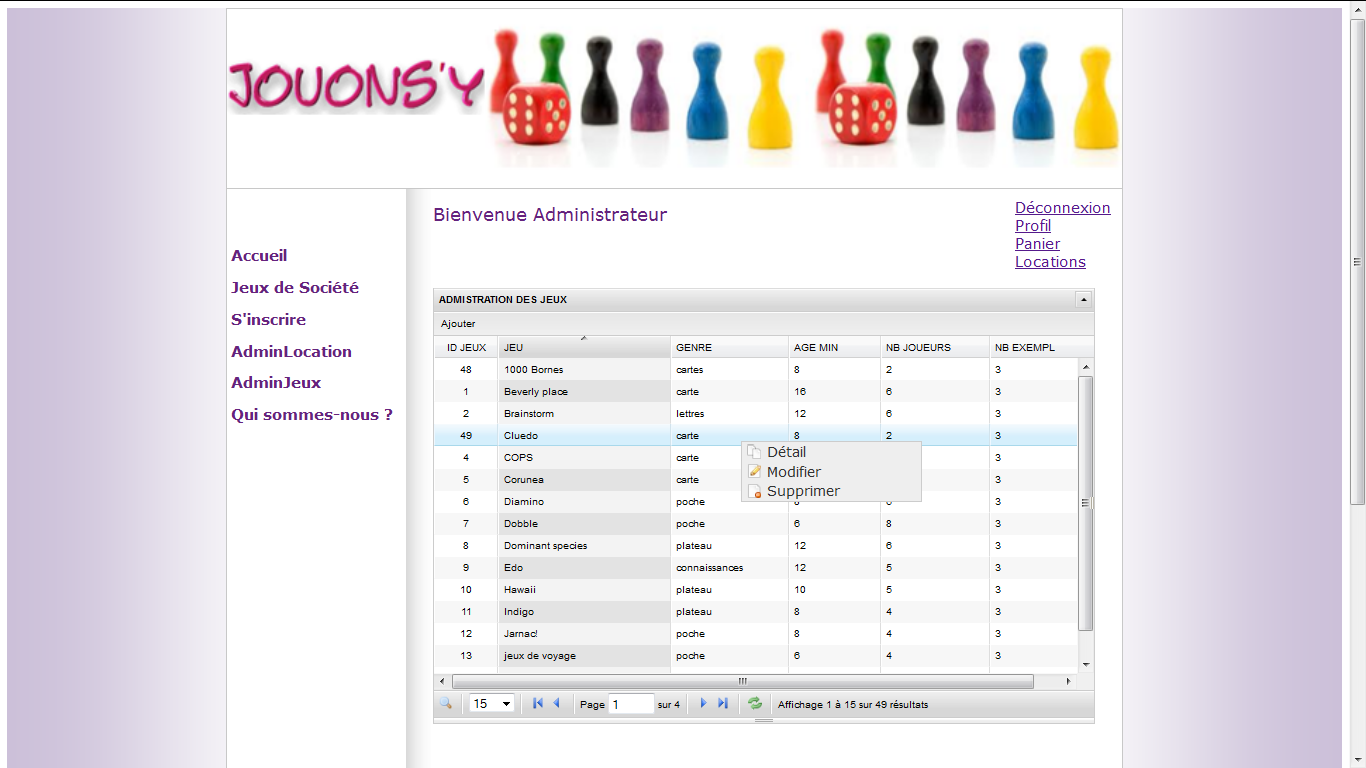Open Jeux de Société page
This screenshot has width=1366, height=768.
[x=295, y=288]
